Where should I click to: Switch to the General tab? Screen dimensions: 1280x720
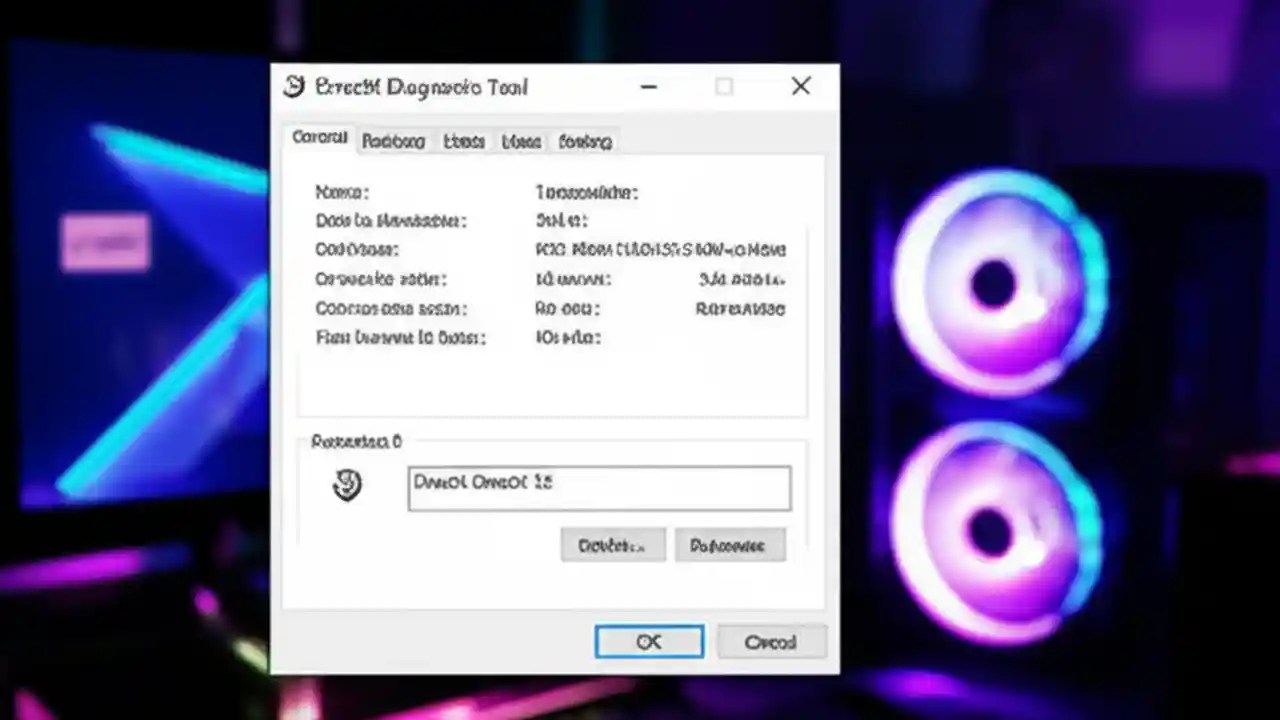[x=318, y=138]
